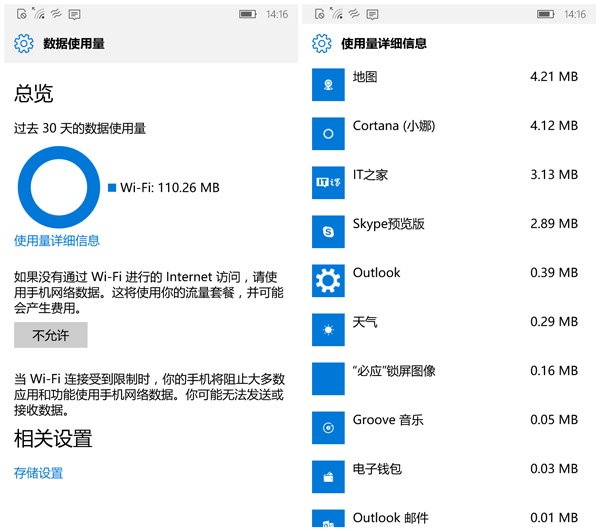
Task: Open the 存储设置 link
Action: (x=38, y=473)
